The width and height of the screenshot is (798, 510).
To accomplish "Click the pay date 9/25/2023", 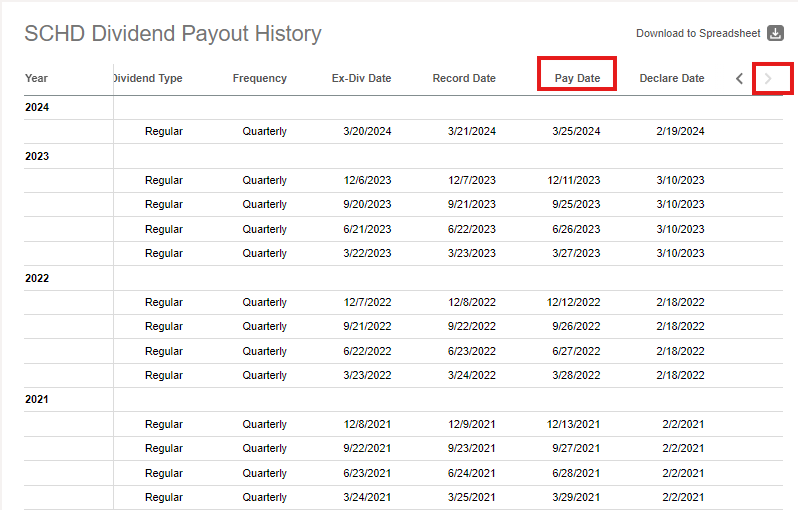I will pyautogui.click(x=576, y=204).
